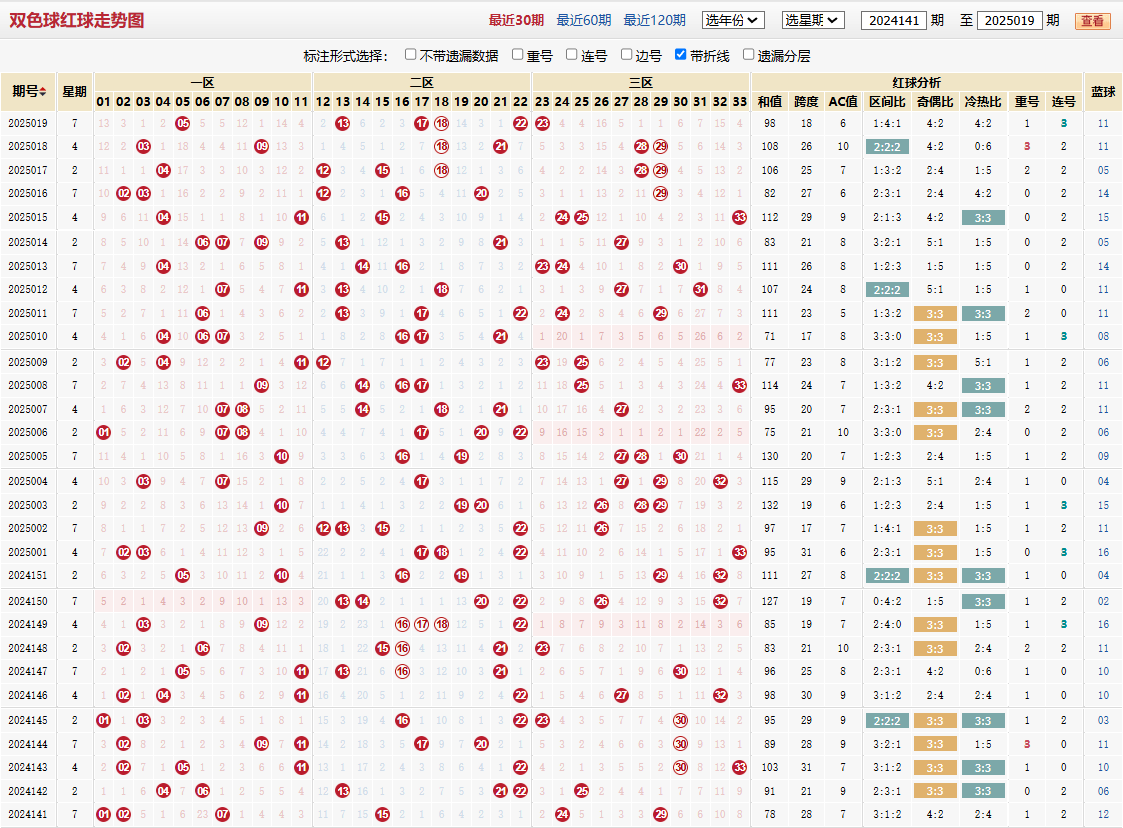
Task: Click red ball 01 in row 2024145
Action: pyautogui.click(x=104, y=720)
